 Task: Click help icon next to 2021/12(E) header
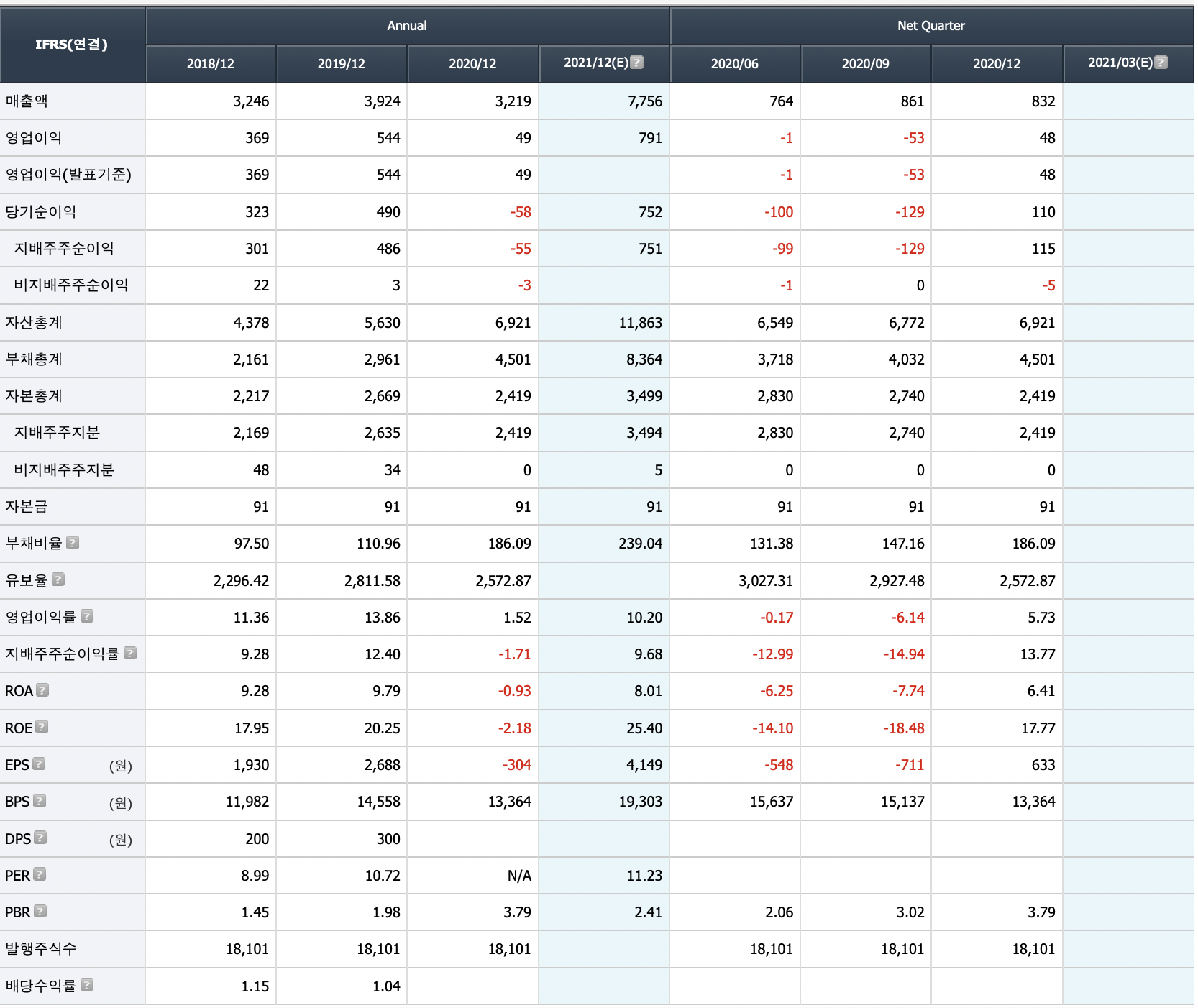636,63
